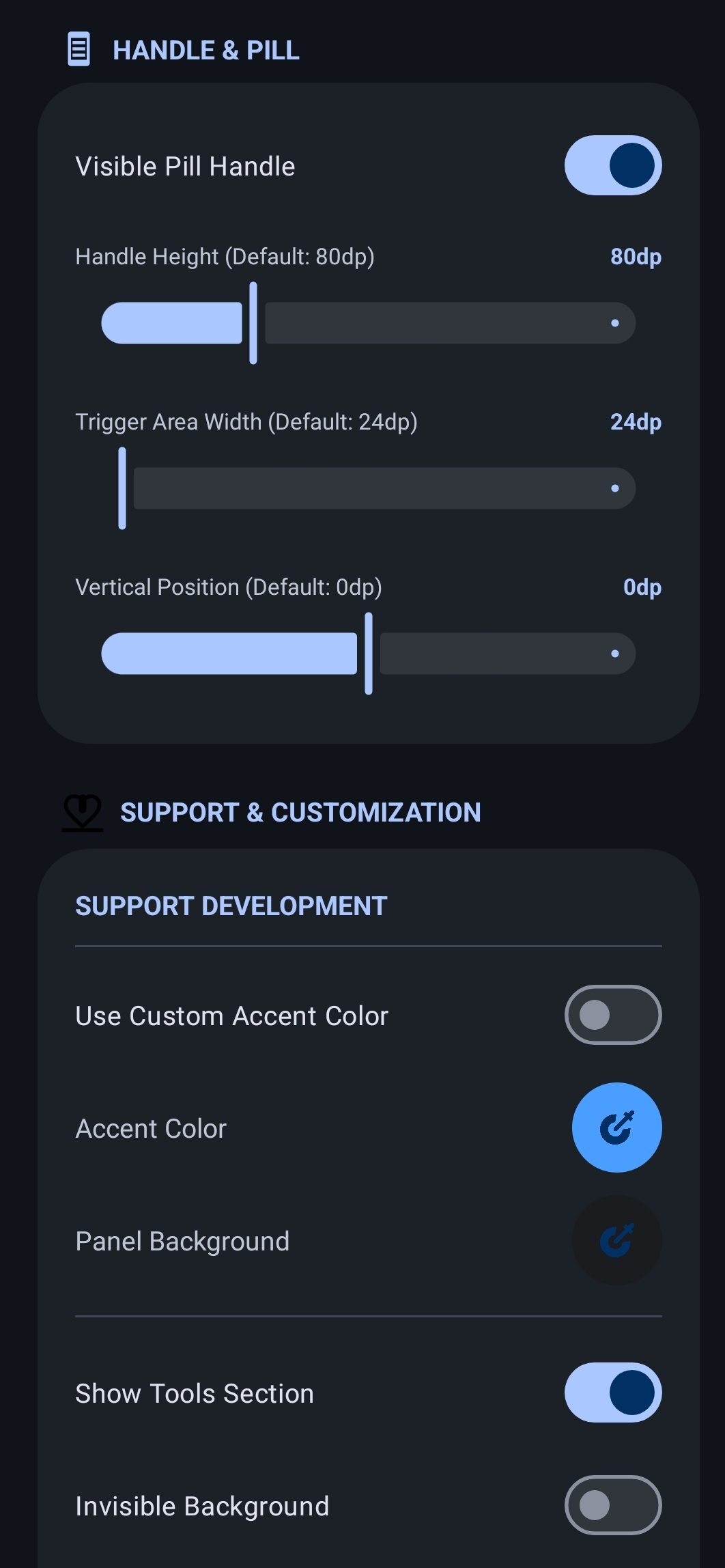Disable the Visible Pill Handle switch
The image size is (725, 1568).
pyautogui.click(x=612, y=166)
